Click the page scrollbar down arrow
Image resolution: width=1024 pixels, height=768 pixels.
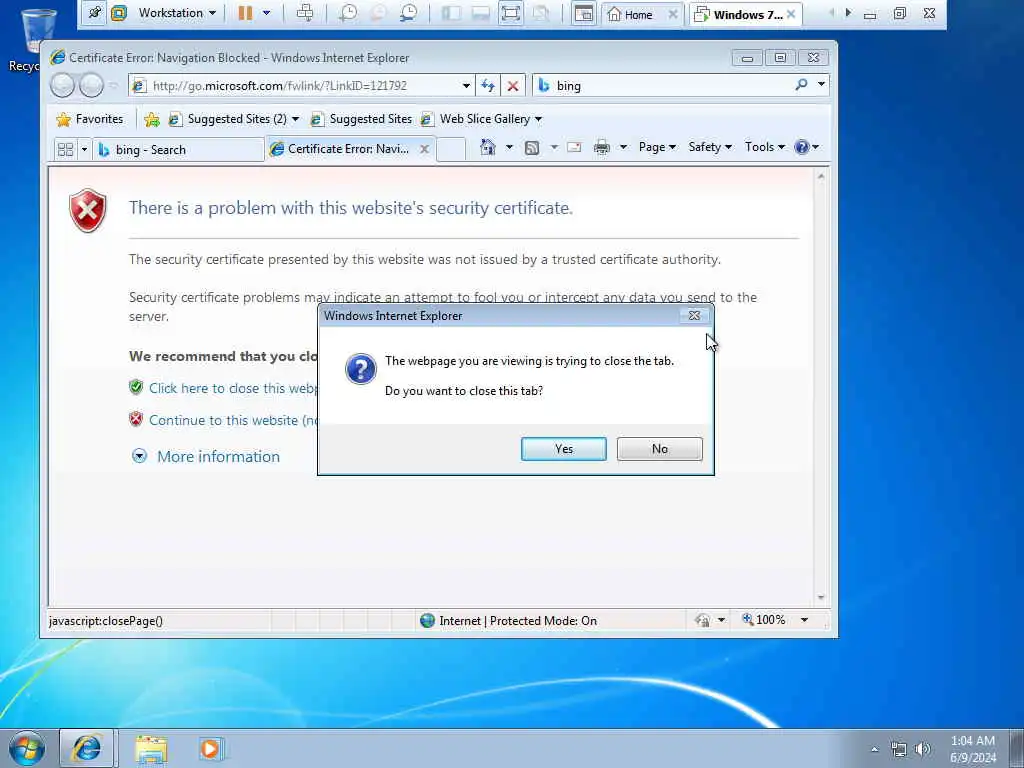tap(821, 598)
